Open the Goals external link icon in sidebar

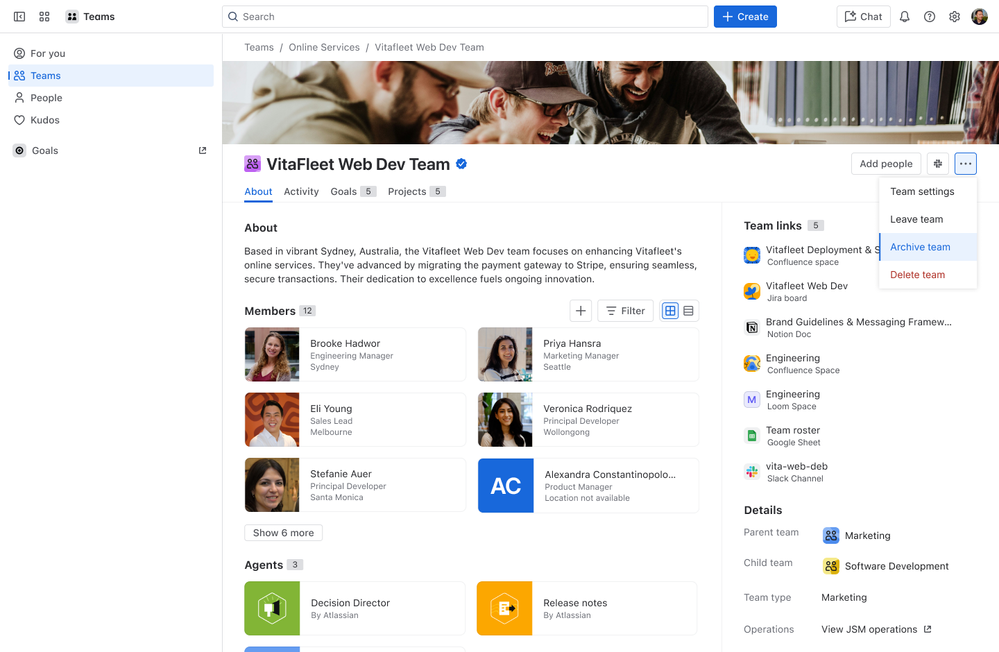[x=203, y=150]
